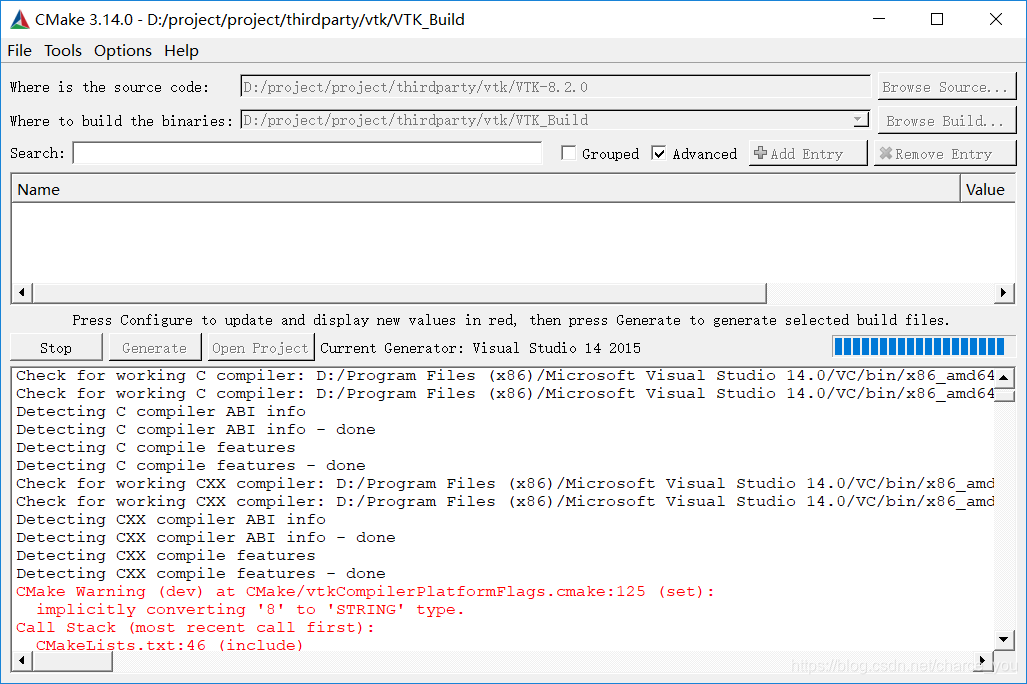Click output log horizontal scroll right arrow

tap(982, 660)
